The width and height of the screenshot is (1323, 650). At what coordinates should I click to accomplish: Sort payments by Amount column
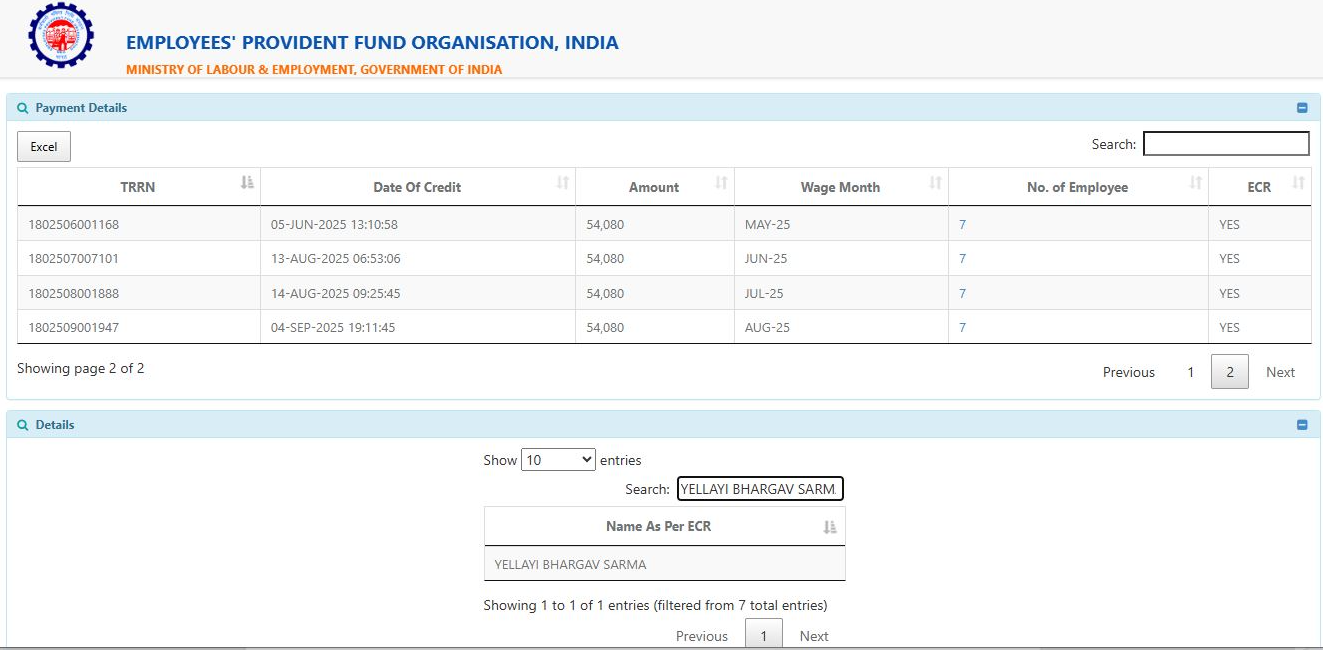654,187
